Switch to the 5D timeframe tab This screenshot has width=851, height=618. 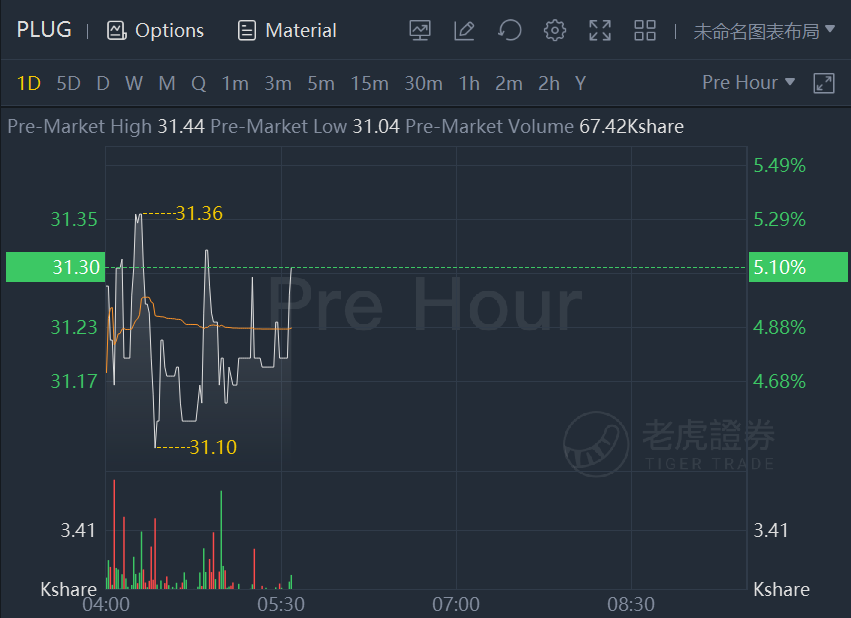(68, 84)
